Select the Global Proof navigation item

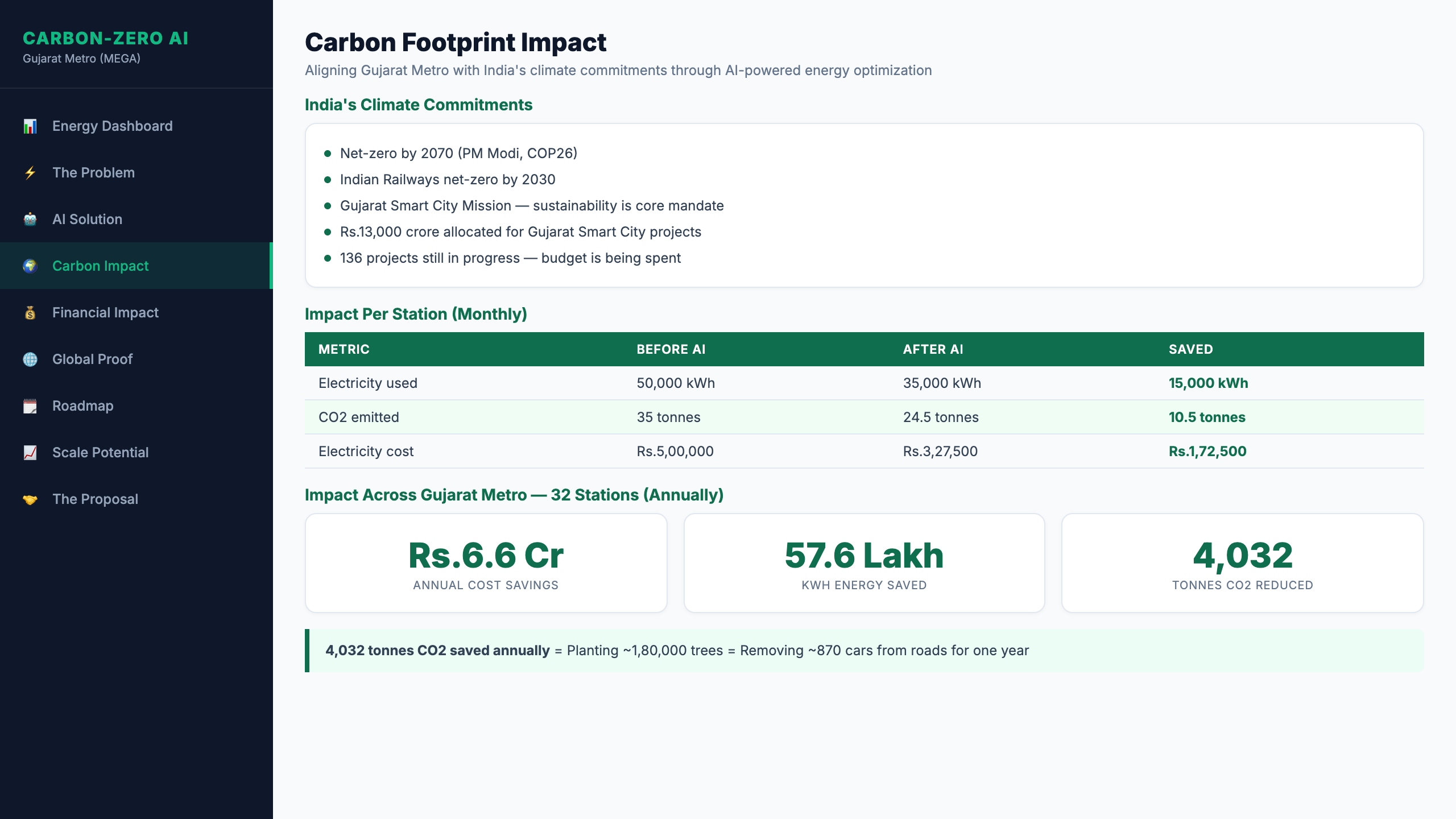pyautogui.click(x=92, y=359)
